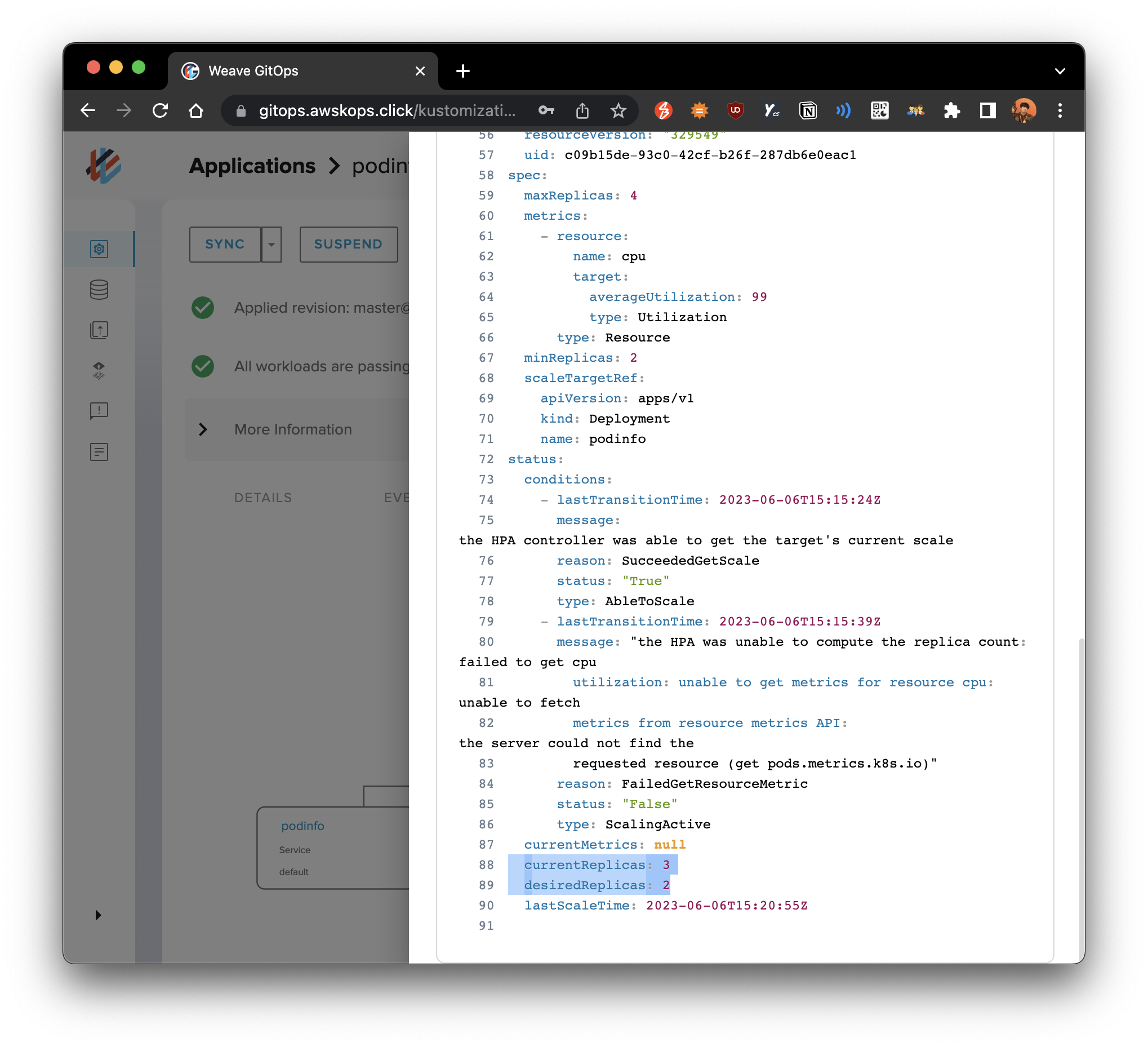Open the Y extension icon
Viewport: 1148px width, 1047px height.
pos(772,110)
